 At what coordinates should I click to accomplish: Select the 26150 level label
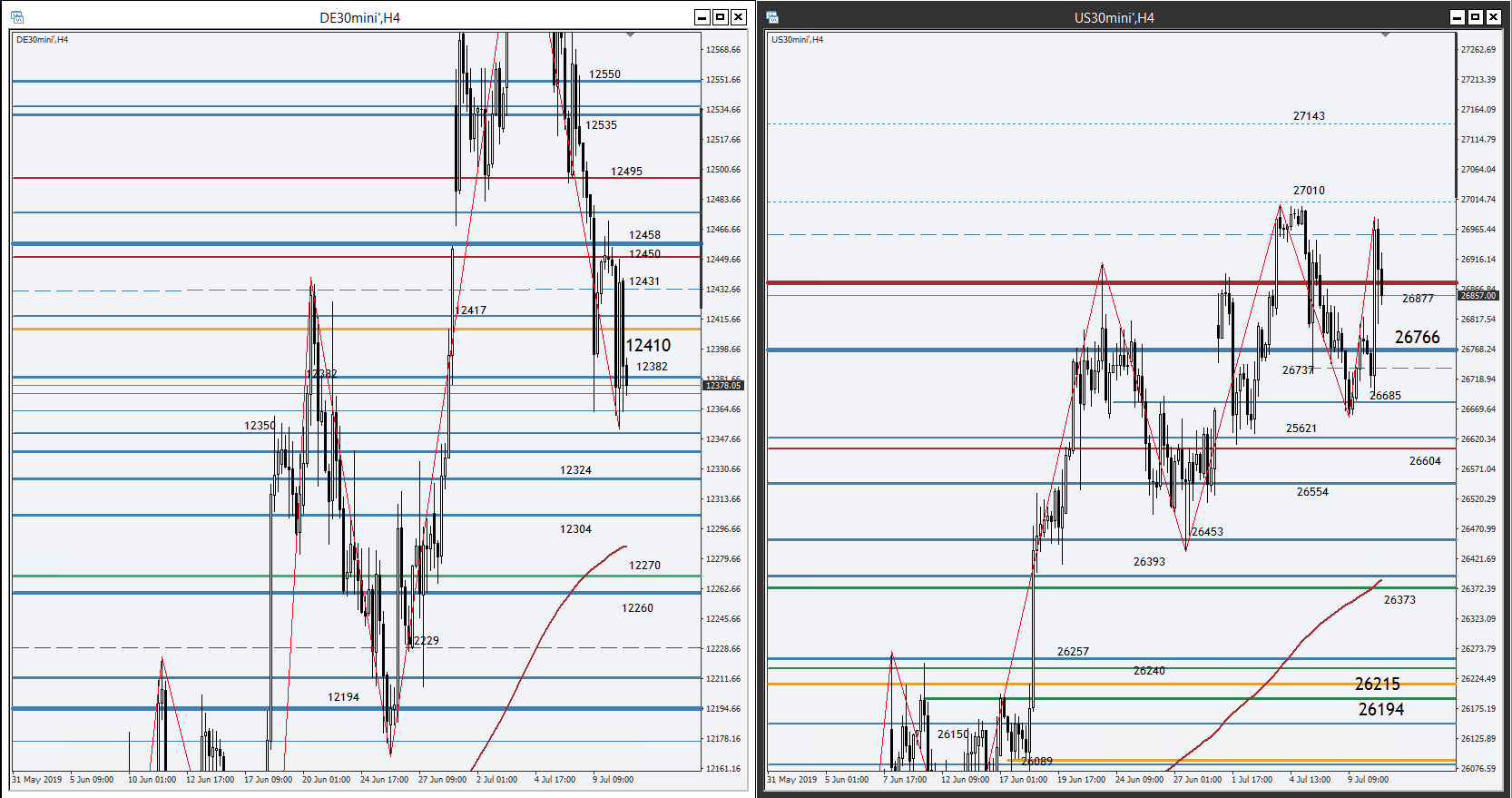[953, 734]
